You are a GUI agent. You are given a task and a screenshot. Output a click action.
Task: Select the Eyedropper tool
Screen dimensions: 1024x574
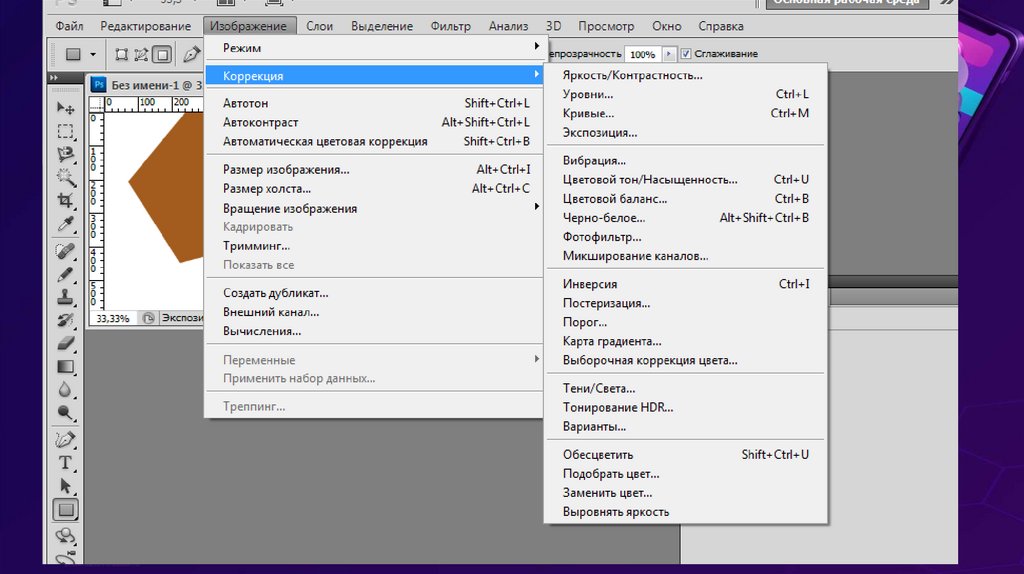(66, 224)
